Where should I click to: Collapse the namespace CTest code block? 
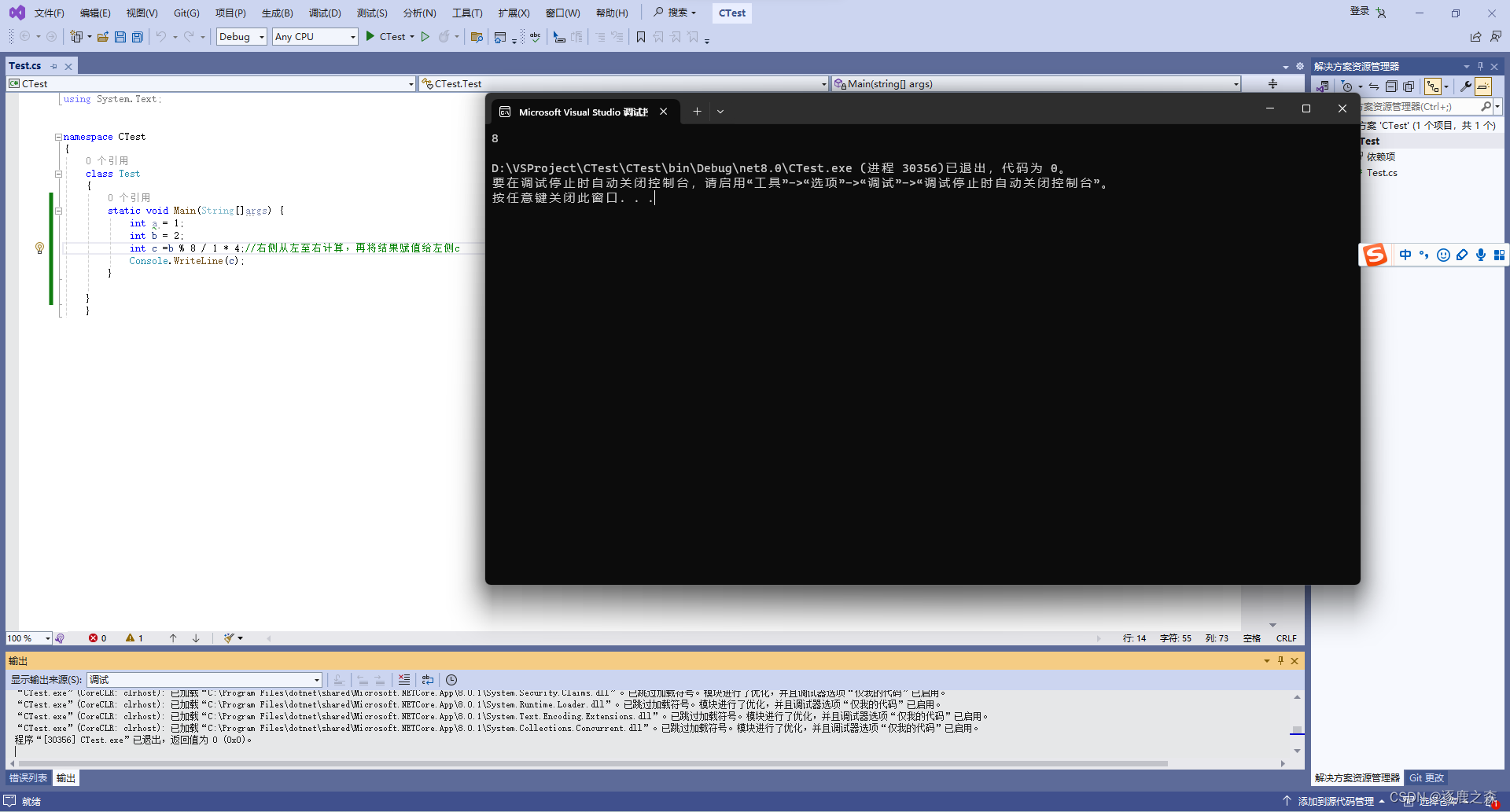click(x=58, y=137)
